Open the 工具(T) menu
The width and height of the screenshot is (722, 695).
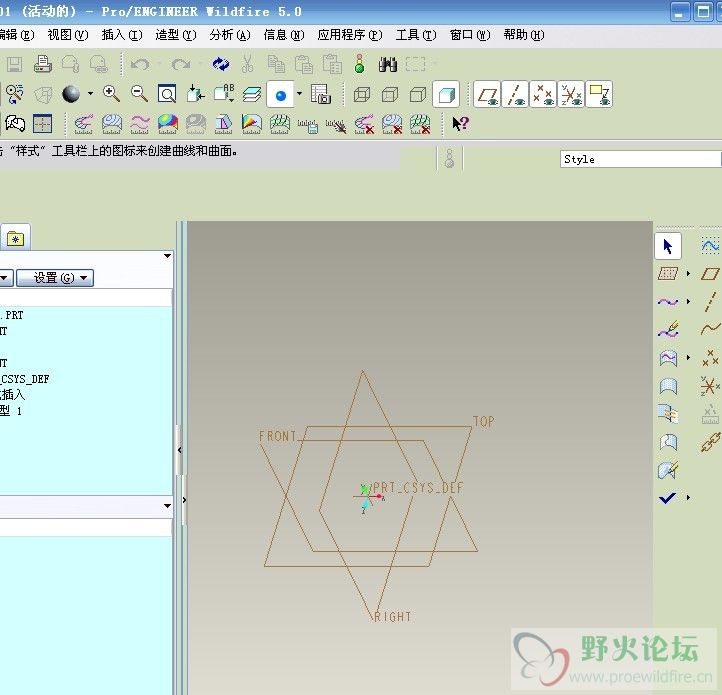416,35
